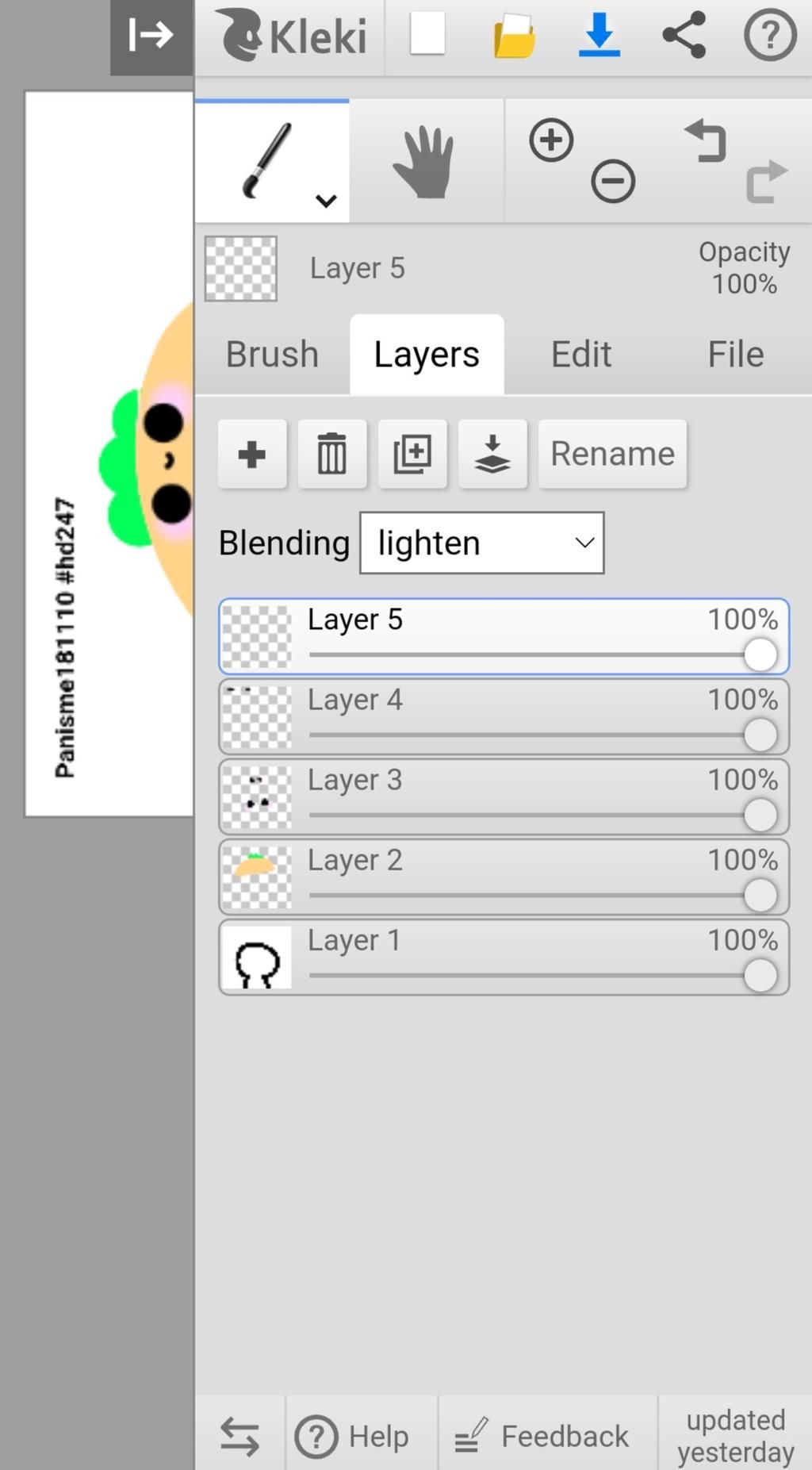Merge the layer down with the arrow icon
This screenshot has height=1470, width=812.
pos(492,454)
